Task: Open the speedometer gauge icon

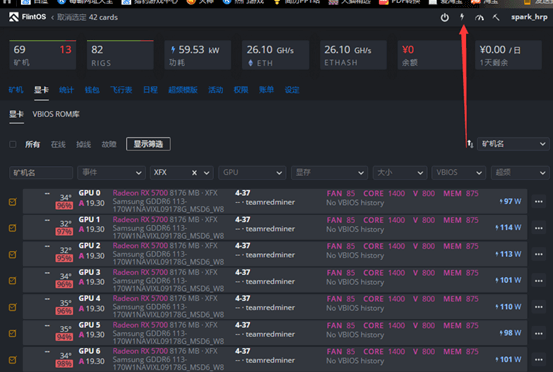Action: (479, 17)
